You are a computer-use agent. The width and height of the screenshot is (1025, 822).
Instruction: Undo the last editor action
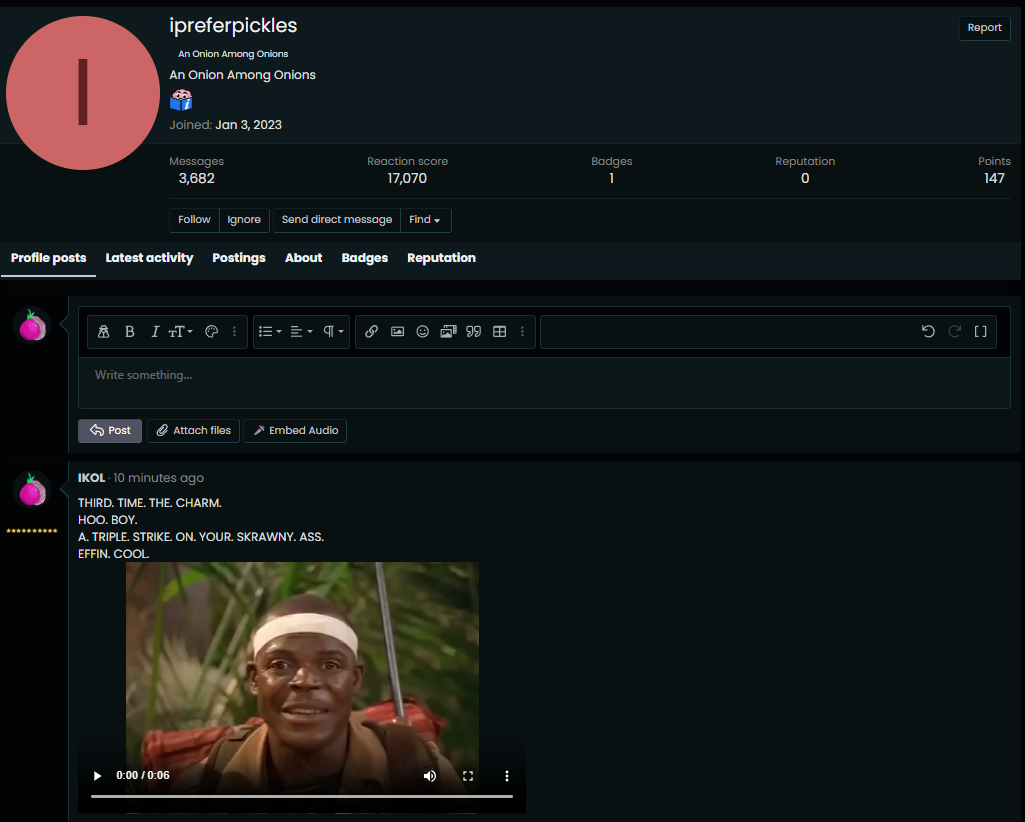click(x=928, y=332)
